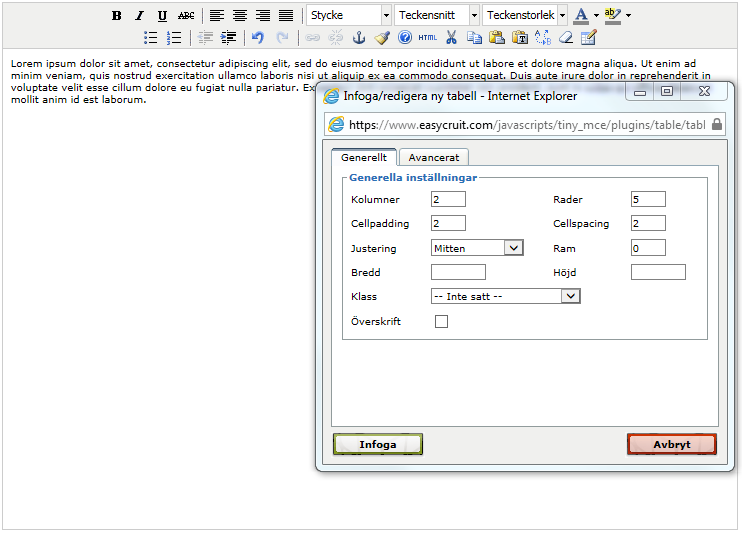
Task: Align text left
Action: click(x=217, y=16)
